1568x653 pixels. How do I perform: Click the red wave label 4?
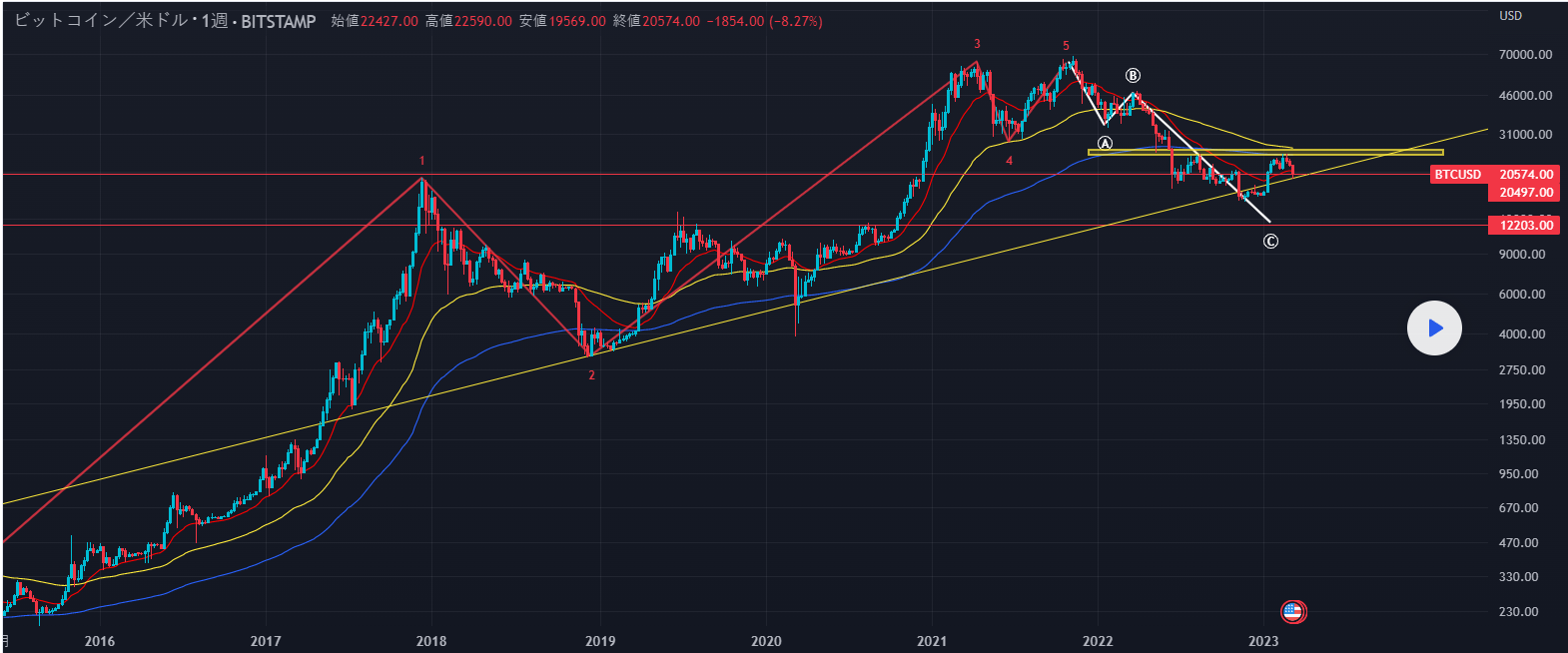[1009, 161]
